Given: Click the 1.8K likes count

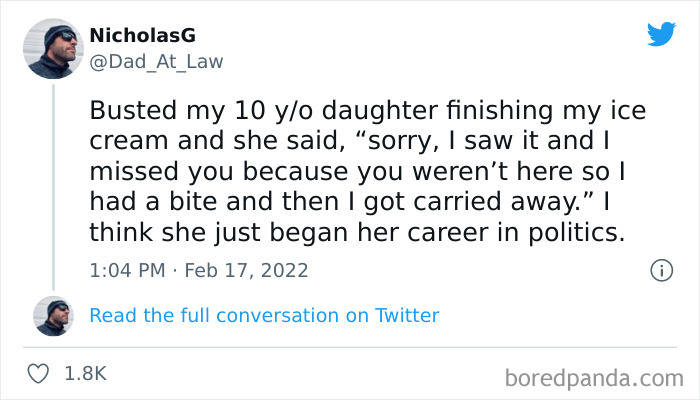Looking at the screenshot, I should click(85, 374).
